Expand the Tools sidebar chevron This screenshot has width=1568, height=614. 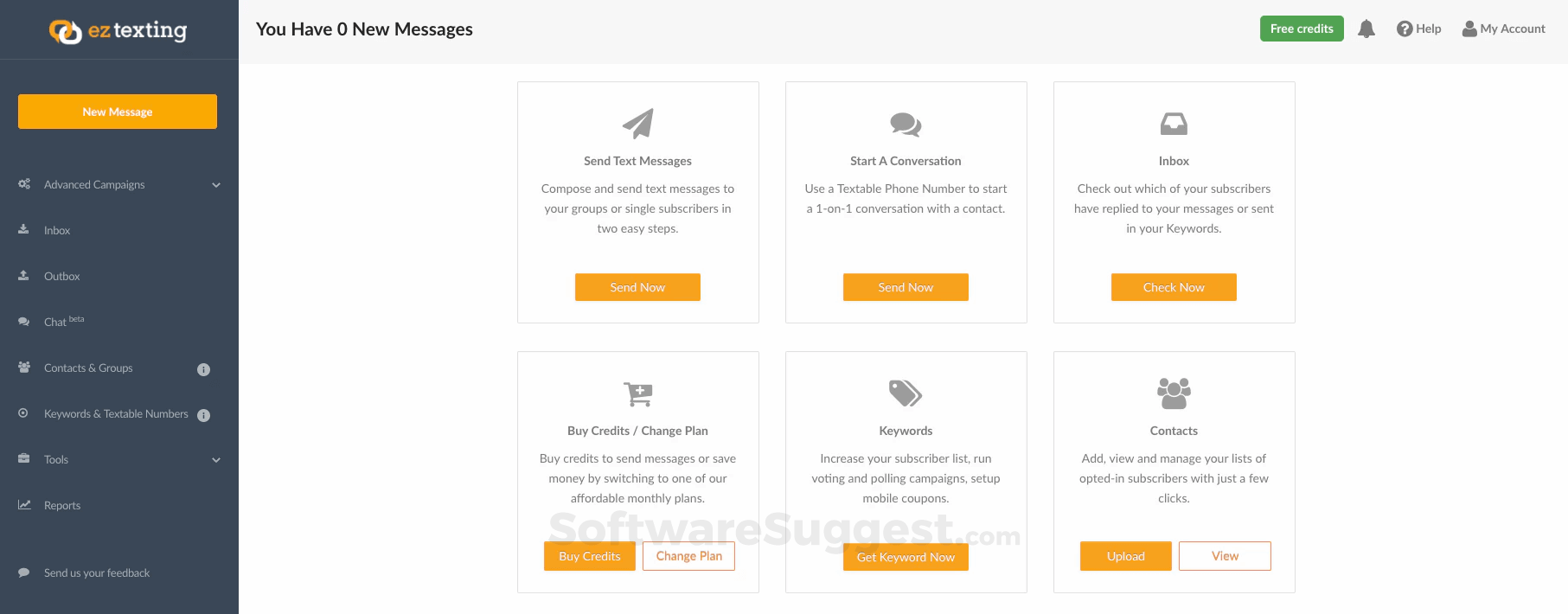click(x=216, y=460)
